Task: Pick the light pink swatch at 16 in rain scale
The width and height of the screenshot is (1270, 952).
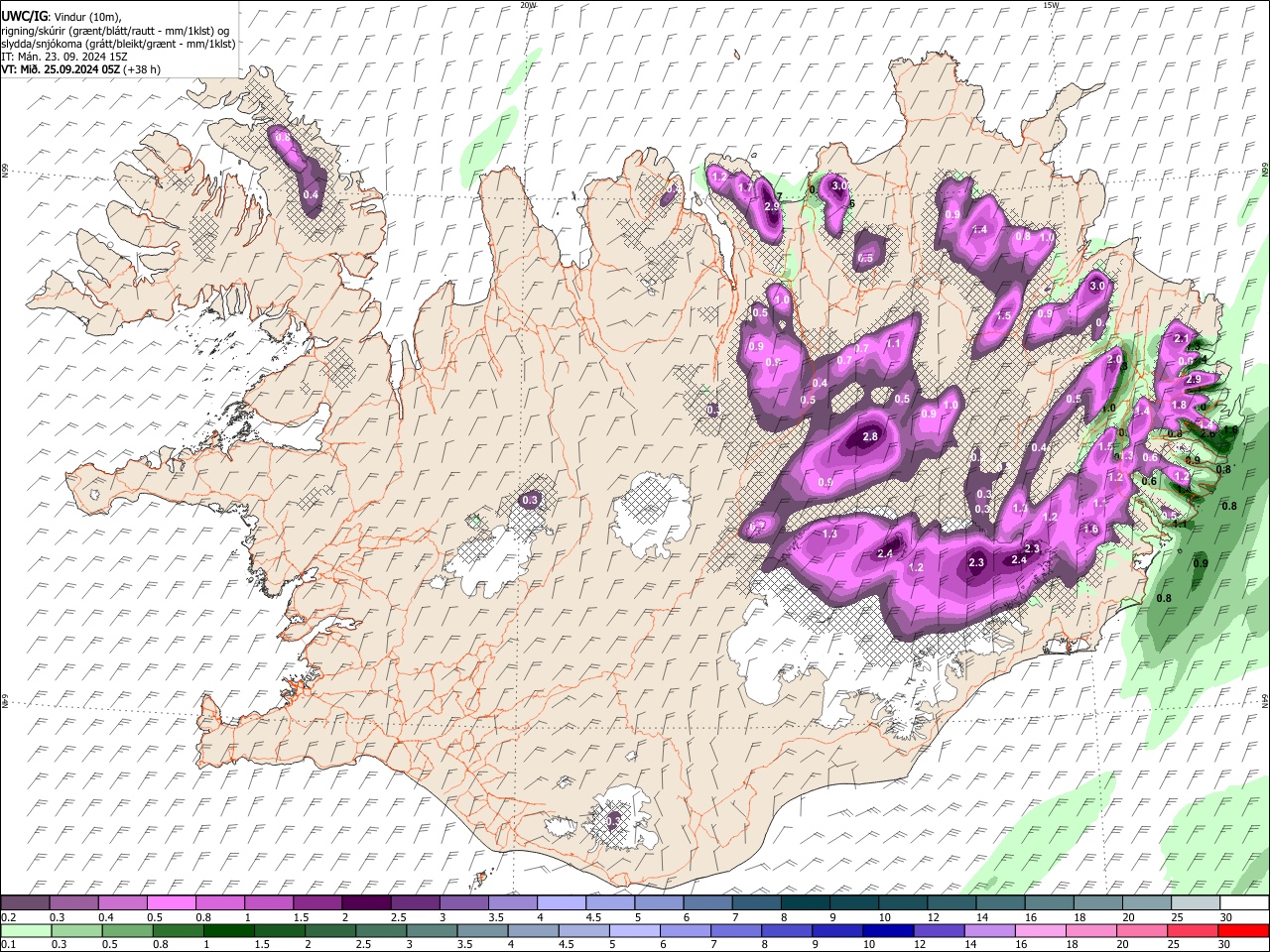Action: 1040,930
